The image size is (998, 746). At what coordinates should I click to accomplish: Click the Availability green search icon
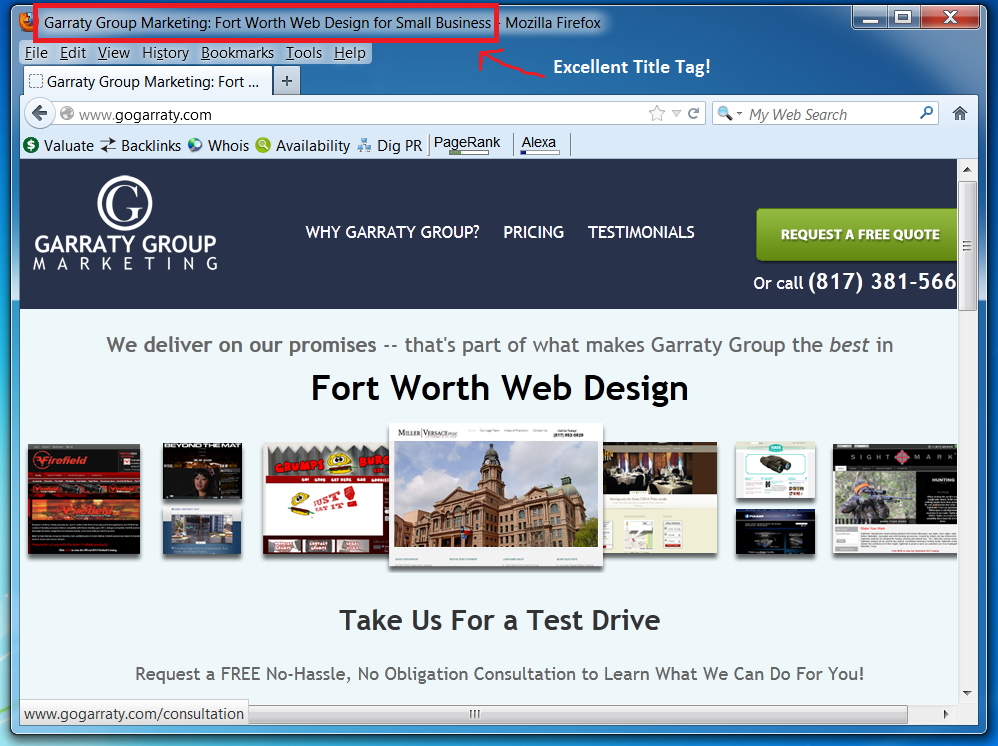263,145
